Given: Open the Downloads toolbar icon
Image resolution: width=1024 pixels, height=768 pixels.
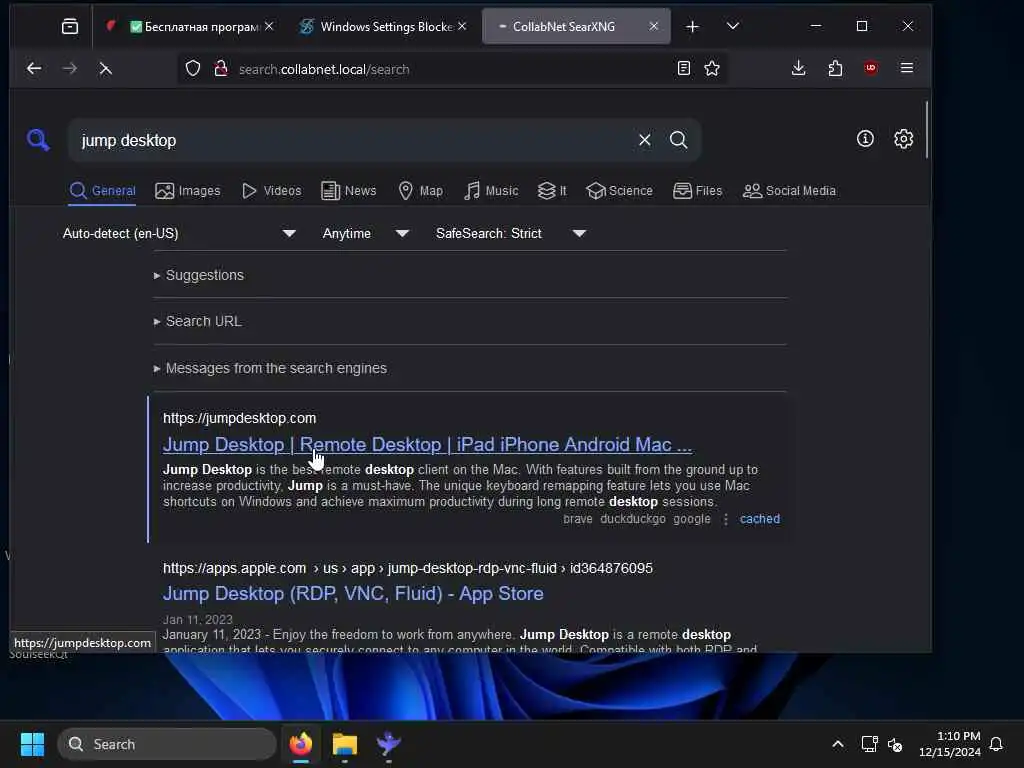Looking at the screenshot, I should pos(798,69).
